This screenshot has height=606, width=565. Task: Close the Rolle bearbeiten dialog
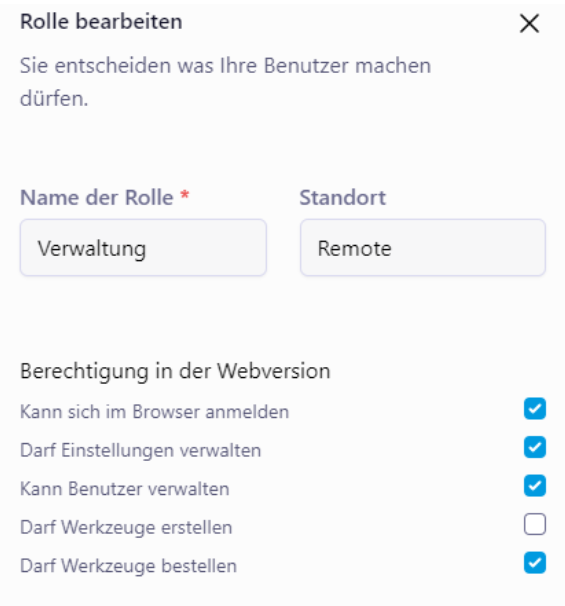529,24
